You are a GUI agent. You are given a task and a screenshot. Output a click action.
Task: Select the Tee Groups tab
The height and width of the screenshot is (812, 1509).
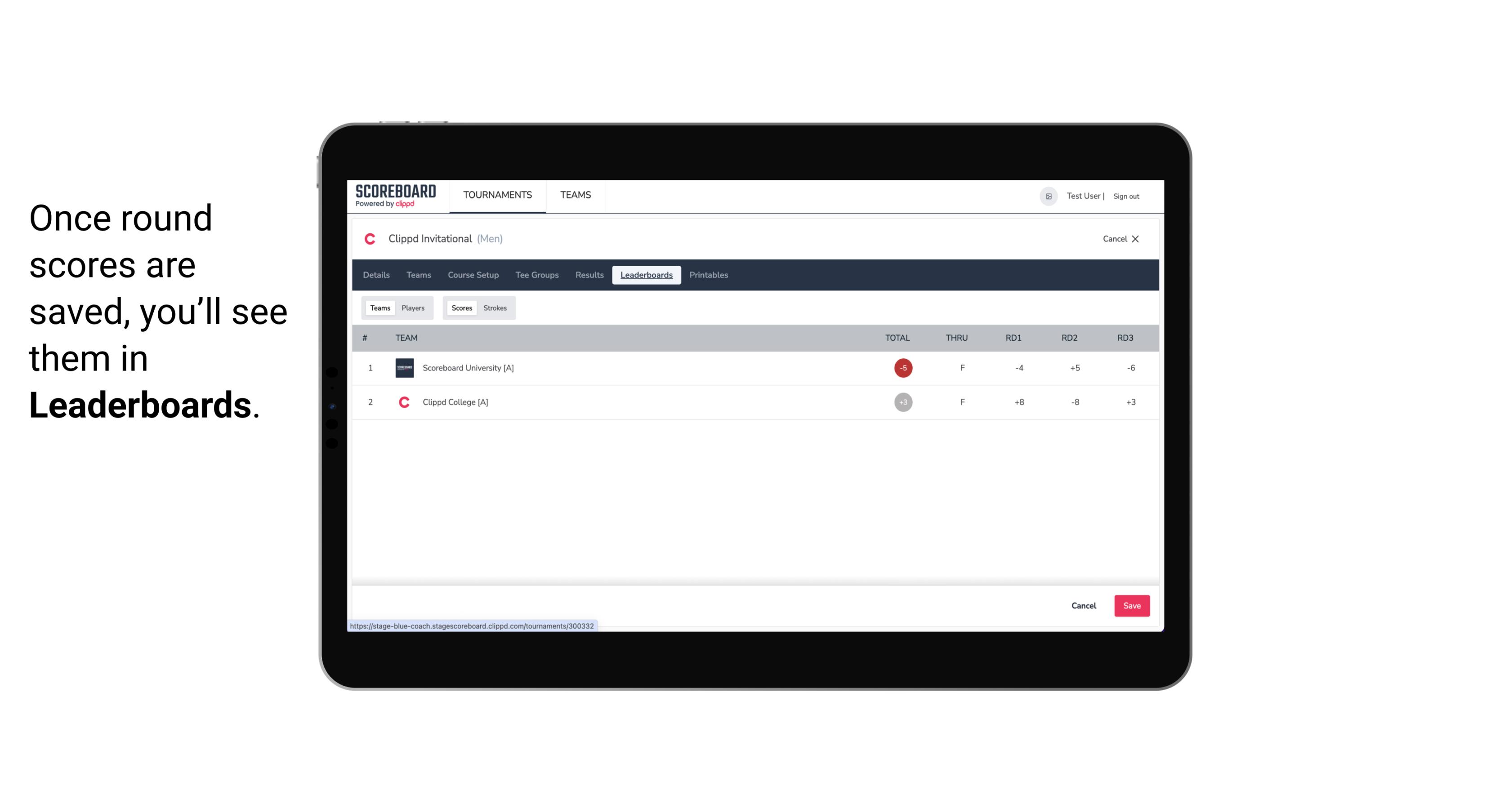(x=536, y=275)
